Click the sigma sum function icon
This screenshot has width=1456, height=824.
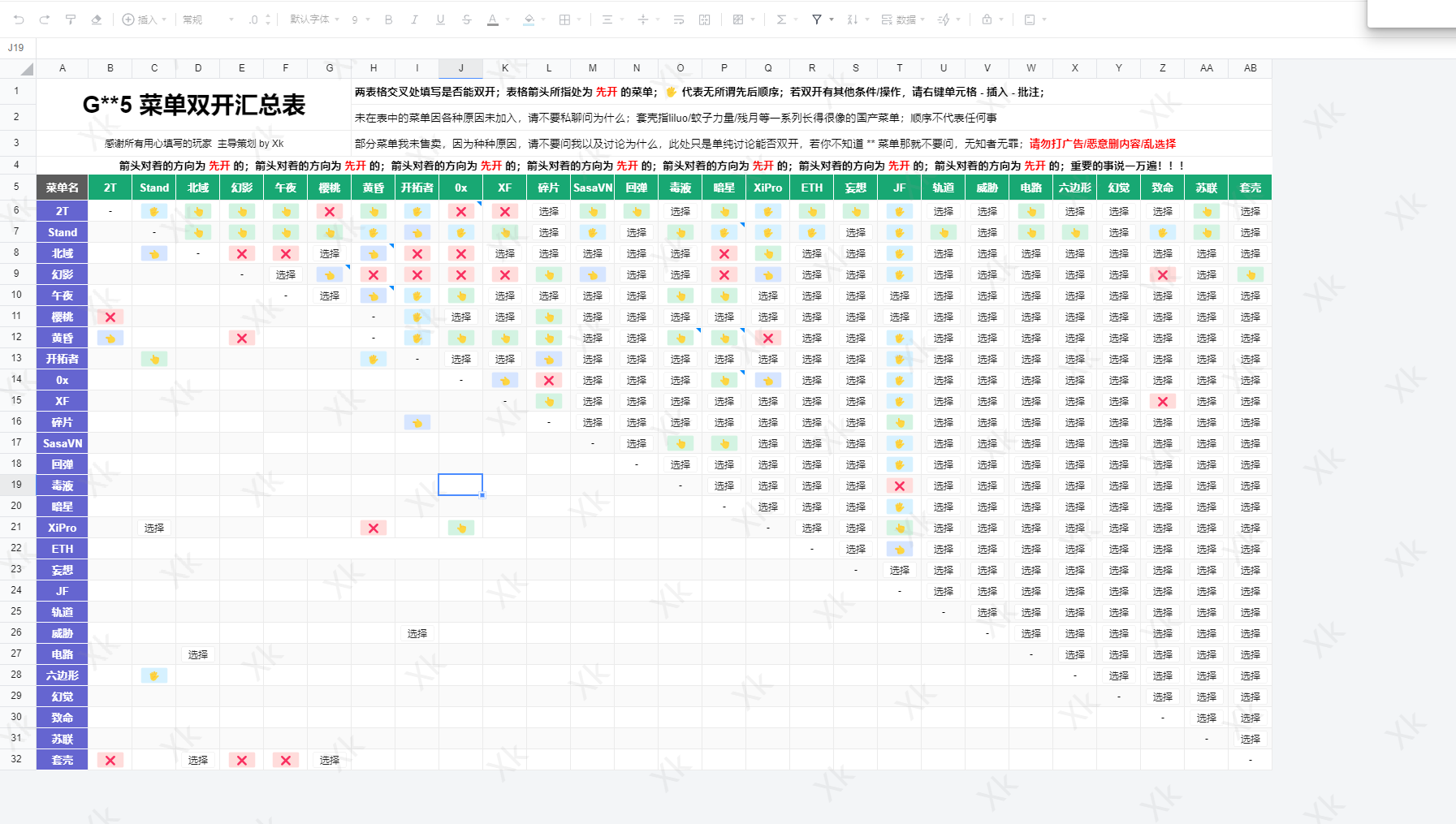(781, 19)
